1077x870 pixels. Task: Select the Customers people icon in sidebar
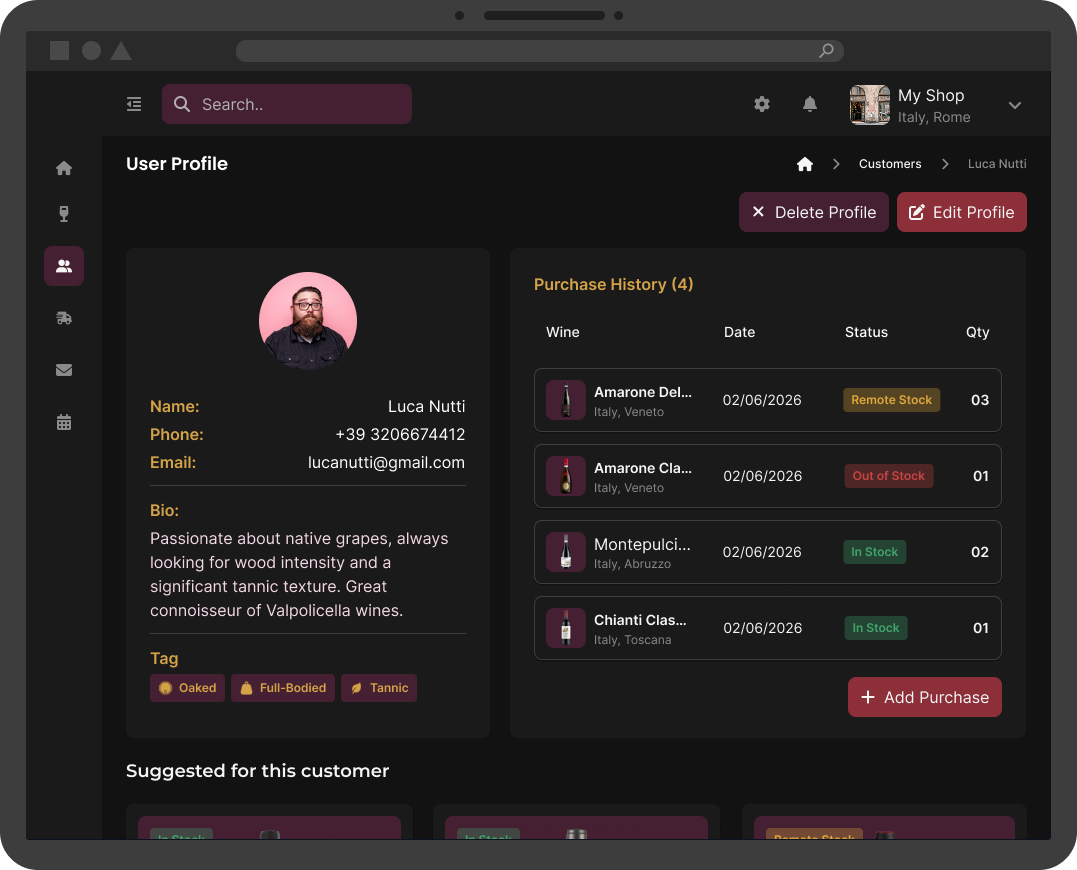(64, 266)
